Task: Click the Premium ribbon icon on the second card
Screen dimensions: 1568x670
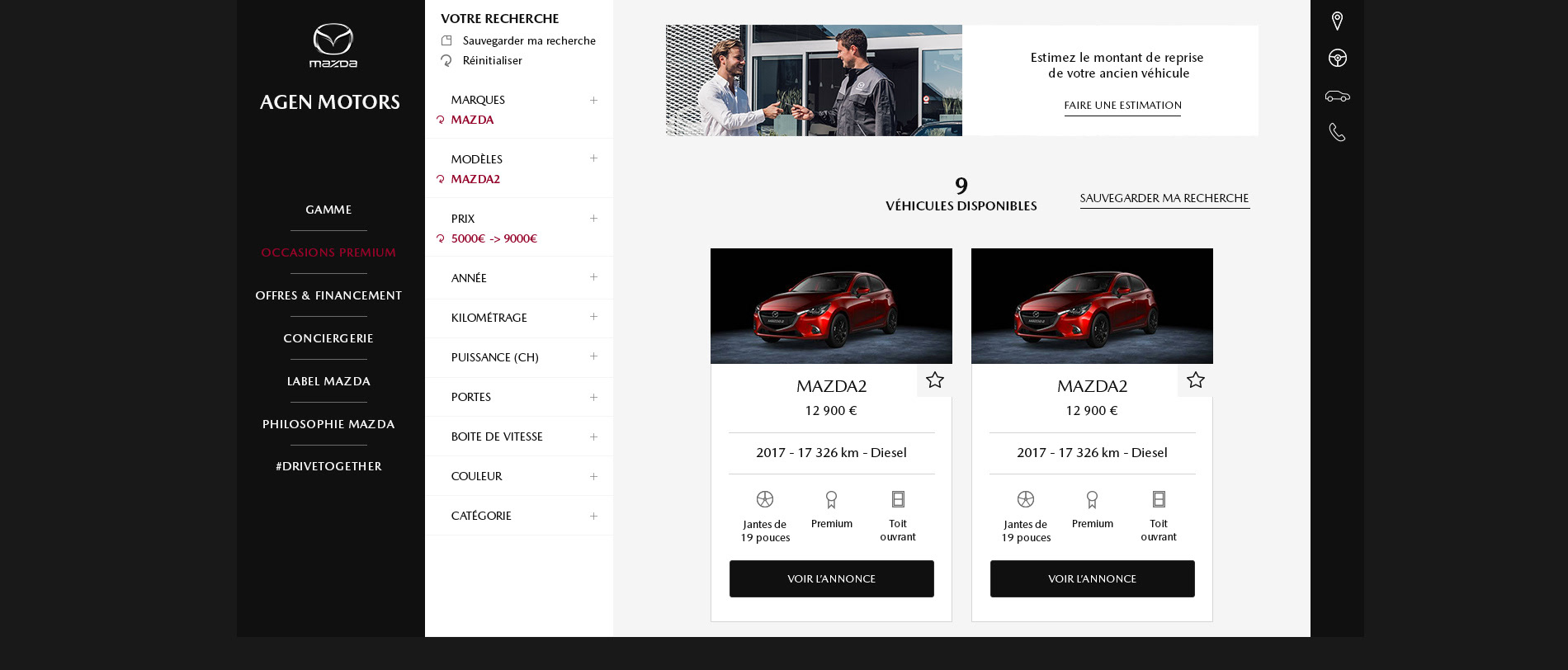Action: point(1092,499)
